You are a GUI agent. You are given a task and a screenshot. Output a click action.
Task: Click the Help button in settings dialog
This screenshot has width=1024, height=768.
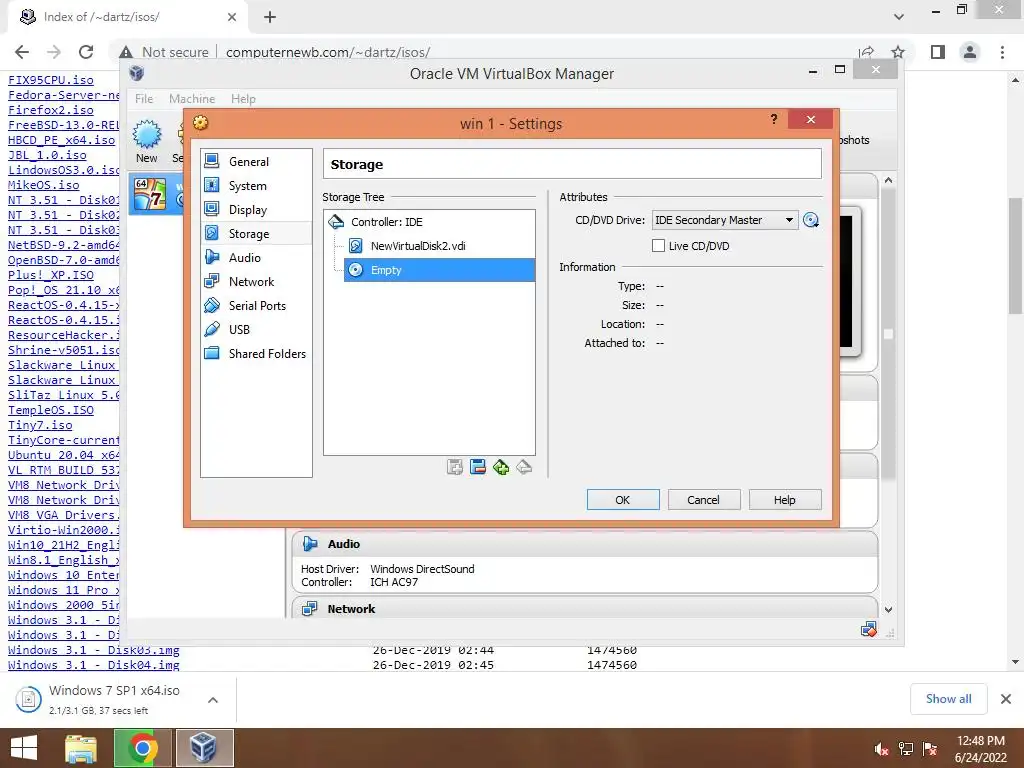(784, 500)
